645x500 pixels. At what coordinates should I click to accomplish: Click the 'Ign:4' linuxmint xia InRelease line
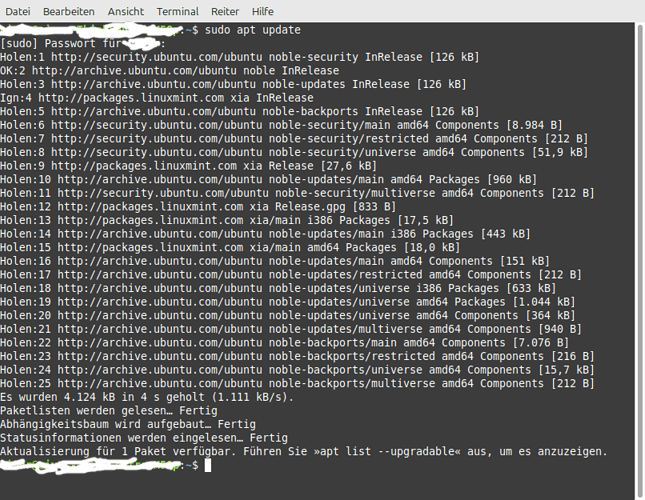(x=157, y=98)
